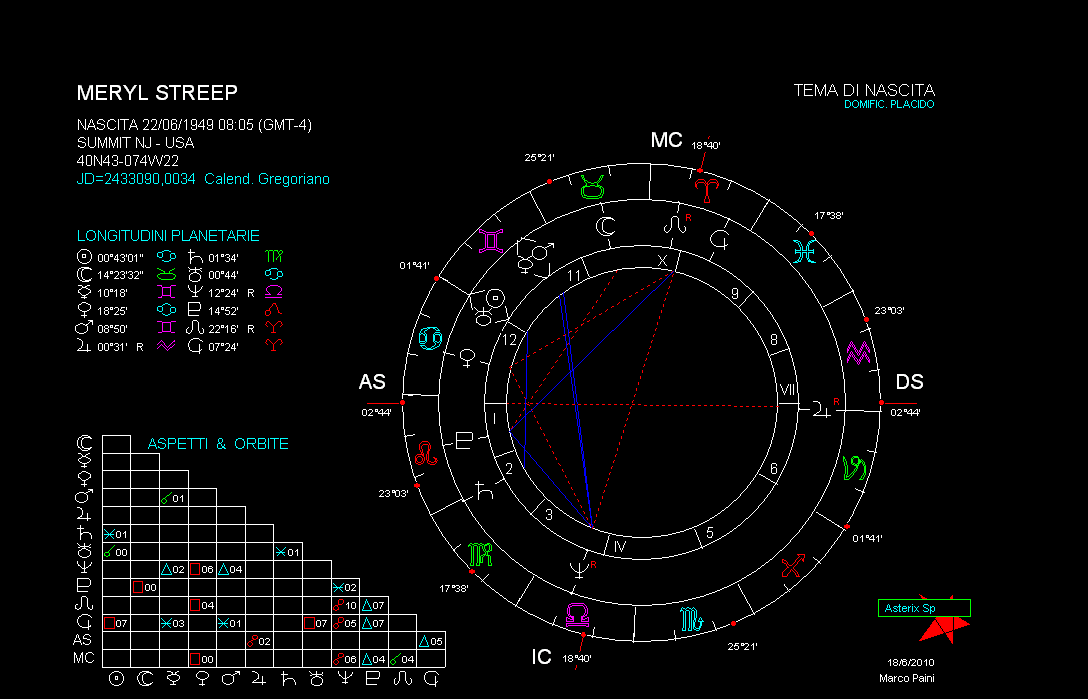Click the Venus longitude value 18°25'

tap(112, 311)
